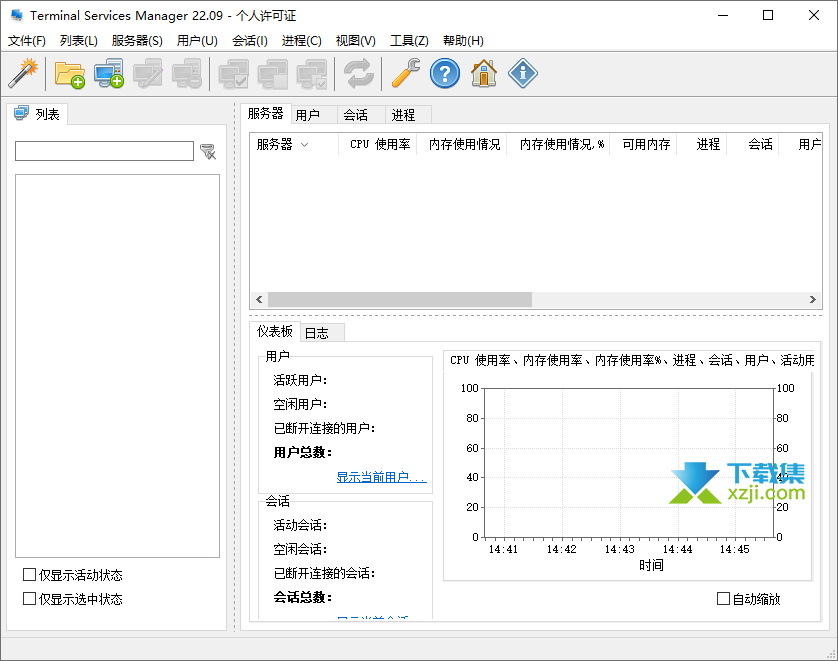The height and width of the screenshot is (661, 838).
Task: Toggle 仅显示活动状态 checkbox
Action: click(x=29, y=574)
